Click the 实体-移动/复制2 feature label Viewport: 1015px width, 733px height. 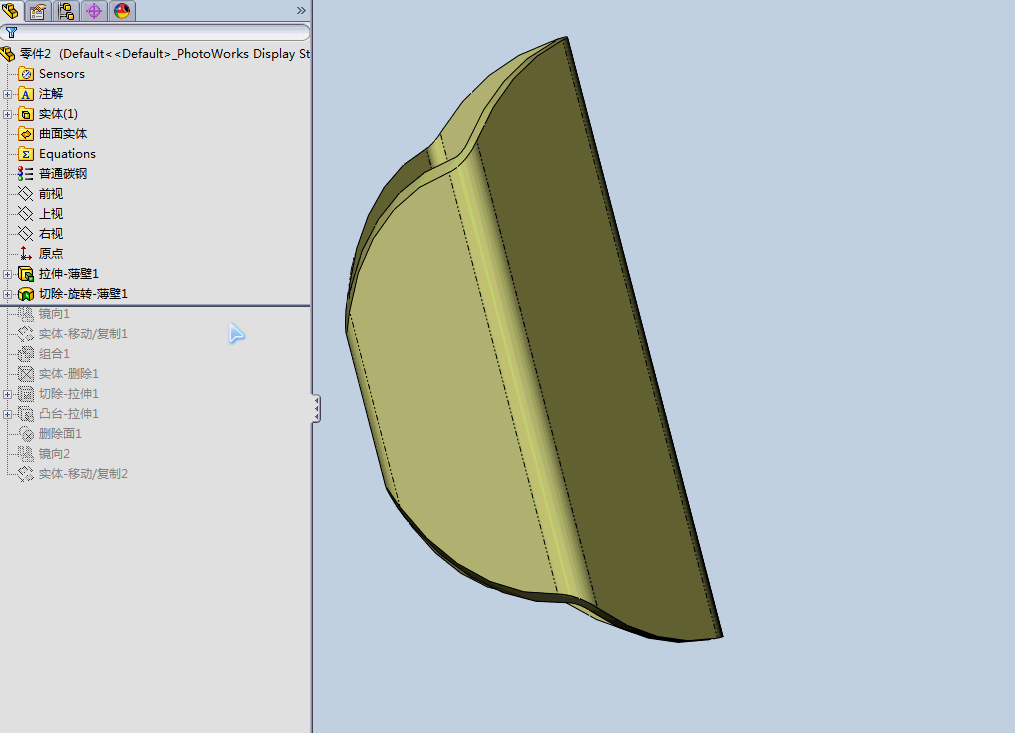point(83,474)
